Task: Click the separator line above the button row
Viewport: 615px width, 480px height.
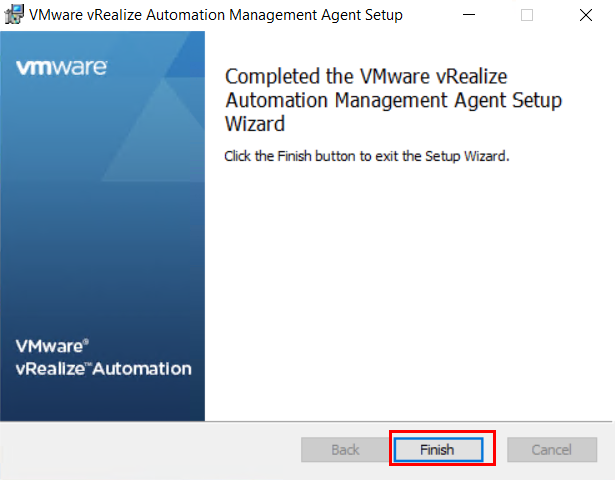Action: tap(306, 422)
